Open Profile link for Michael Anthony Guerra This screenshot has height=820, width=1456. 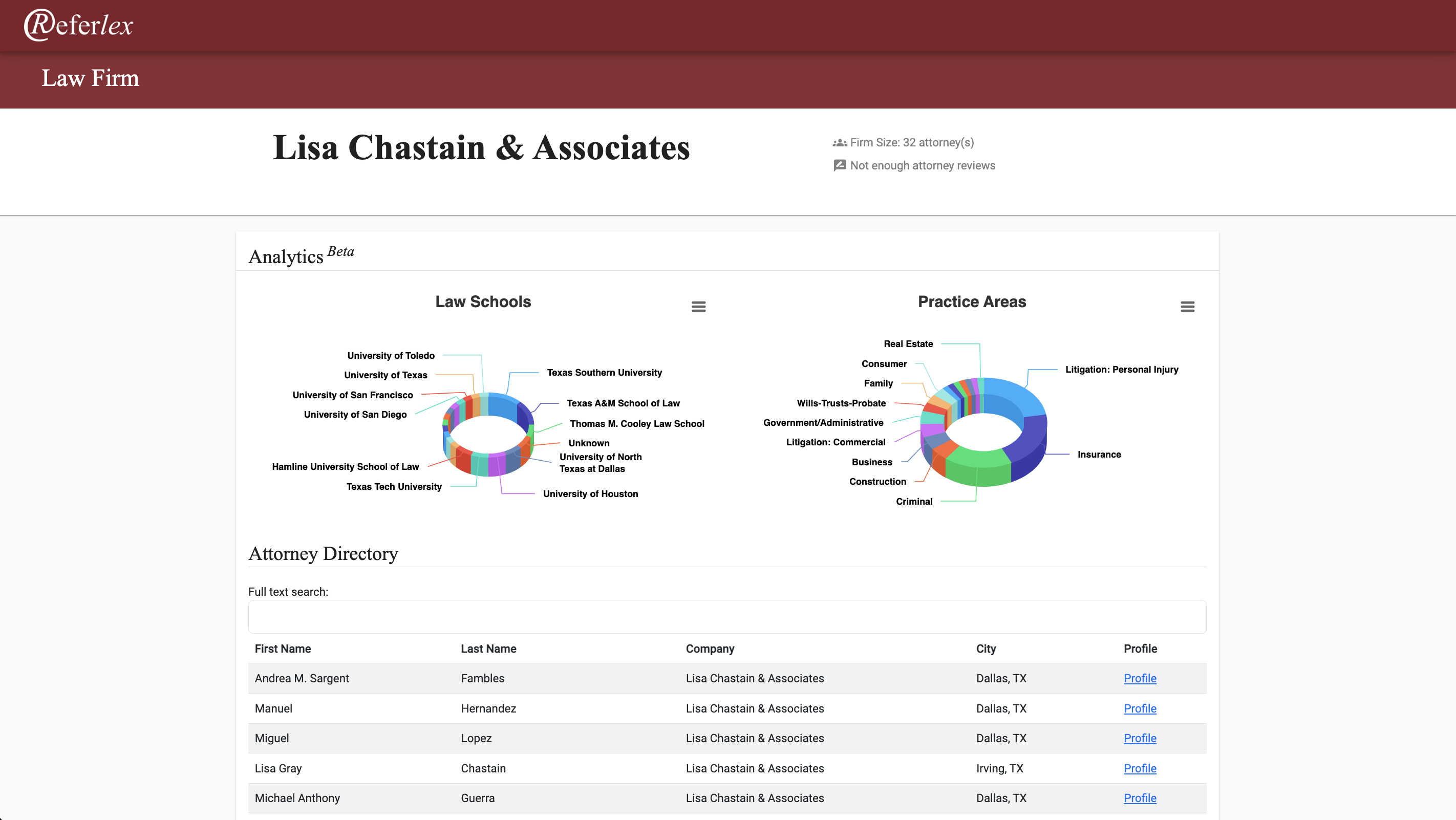(1140, 798)
